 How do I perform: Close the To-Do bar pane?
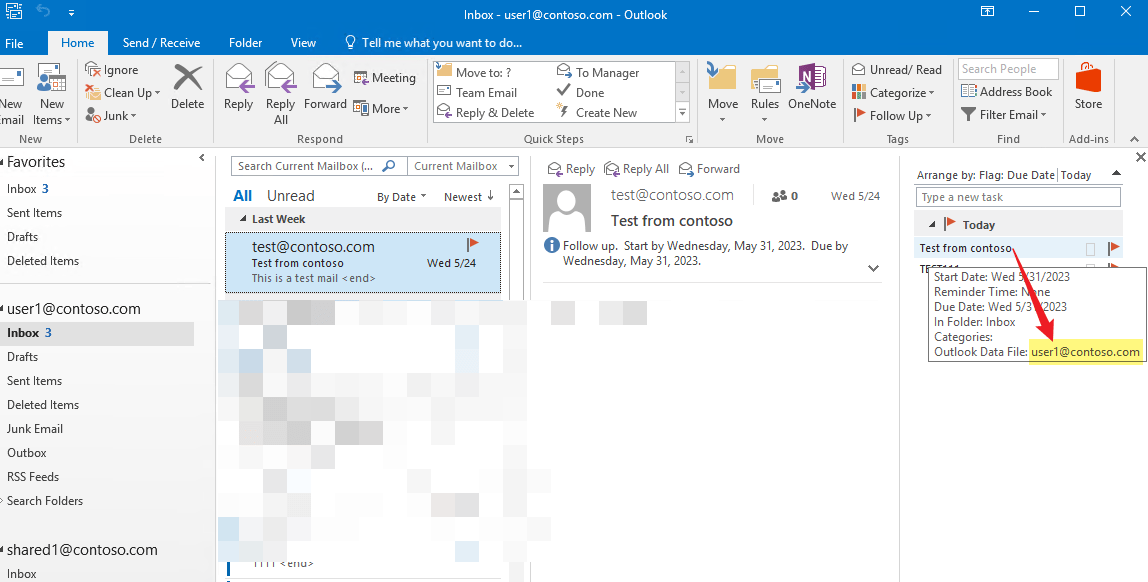(x=1141, y=157)
